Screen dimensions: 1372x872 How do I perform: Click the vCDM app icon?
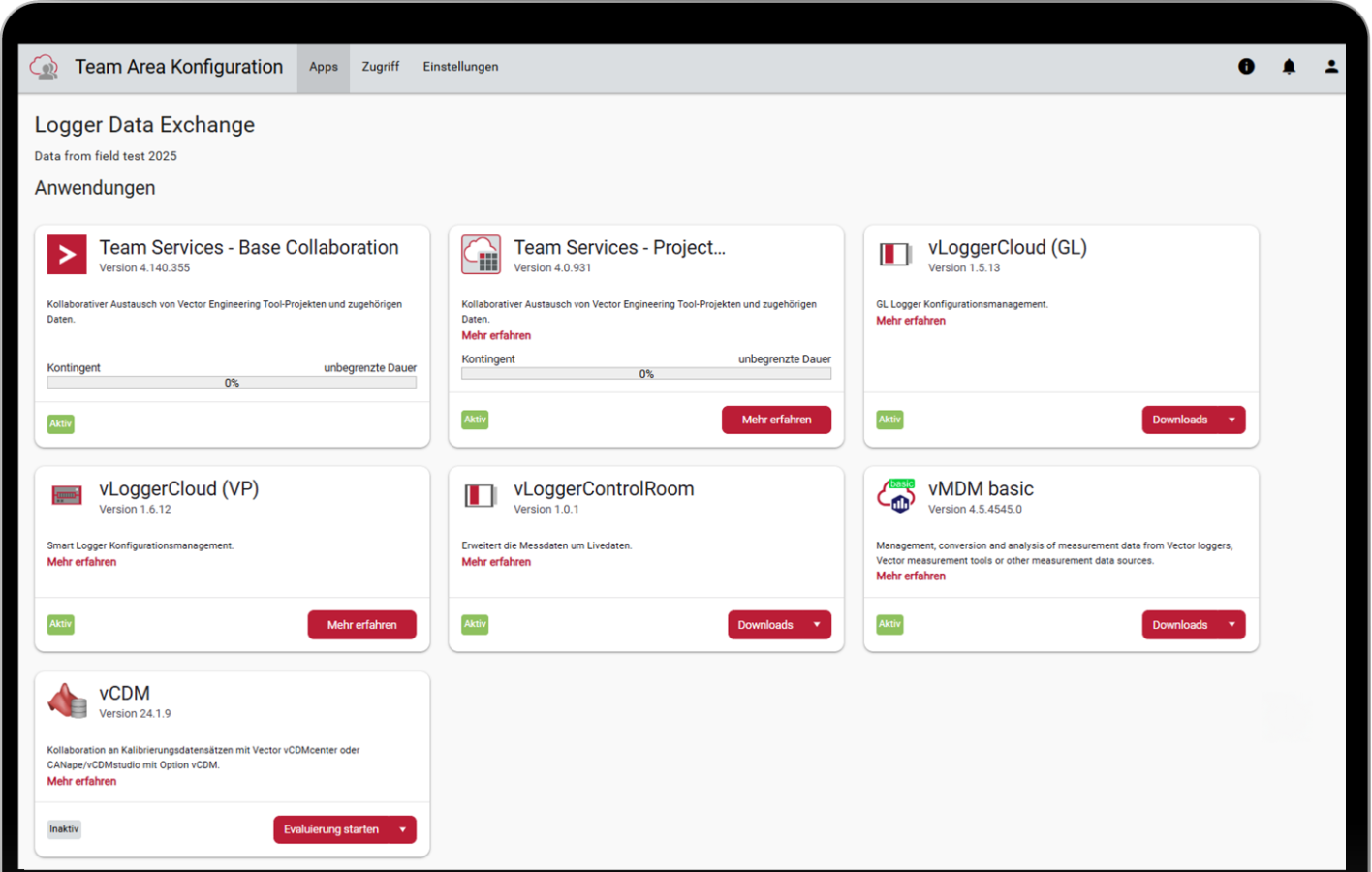click(67, 701)
